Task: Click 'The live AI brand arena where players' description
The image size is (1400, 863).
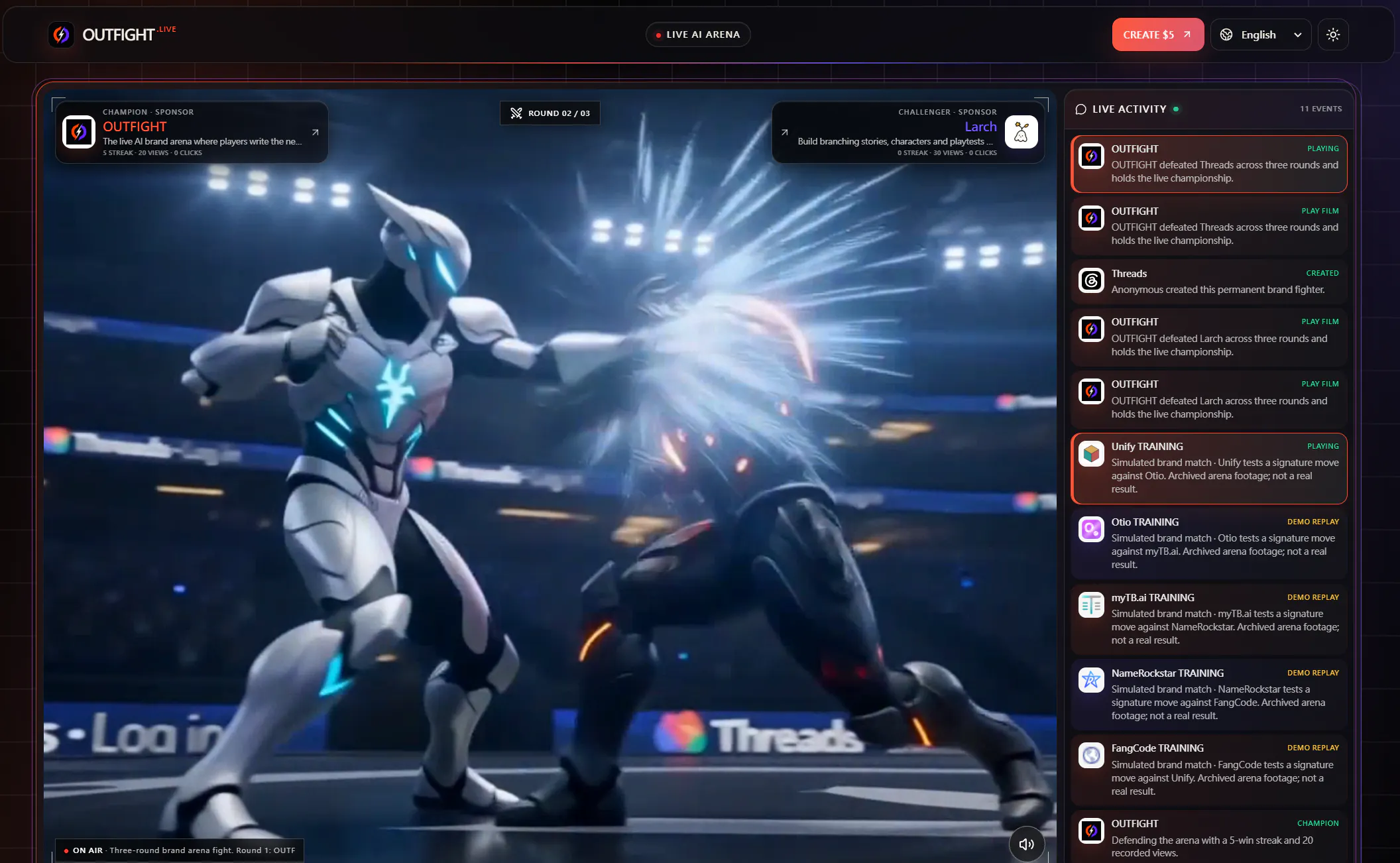Action: point(202,141)
